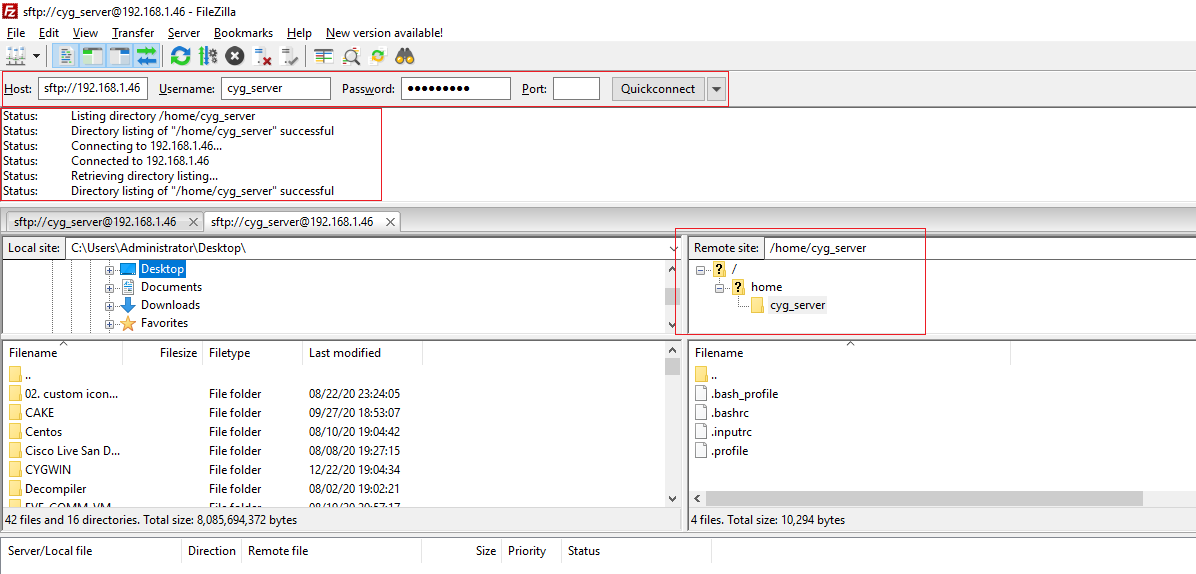Expand the Favorites tree node

click(109, 324)
